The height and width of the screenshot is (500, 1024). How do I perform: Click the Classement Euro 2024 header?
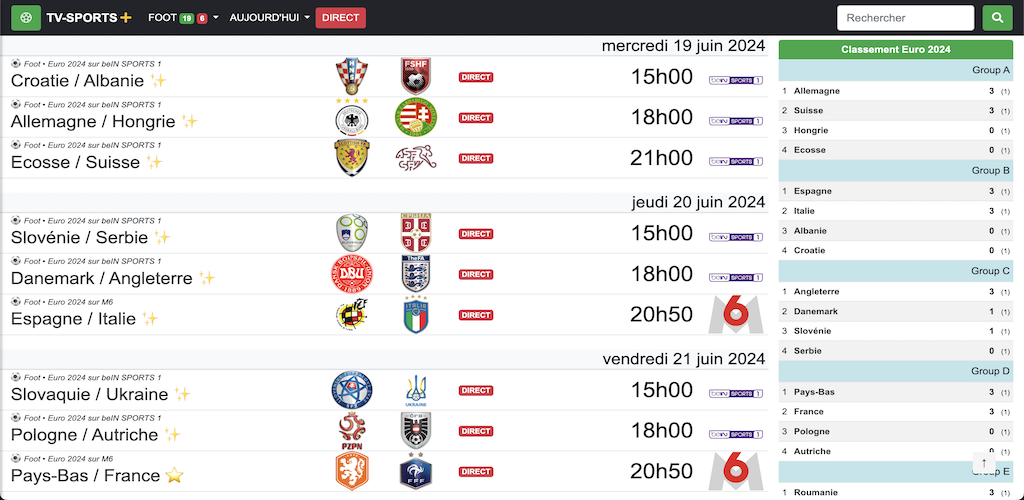(895, 50)
